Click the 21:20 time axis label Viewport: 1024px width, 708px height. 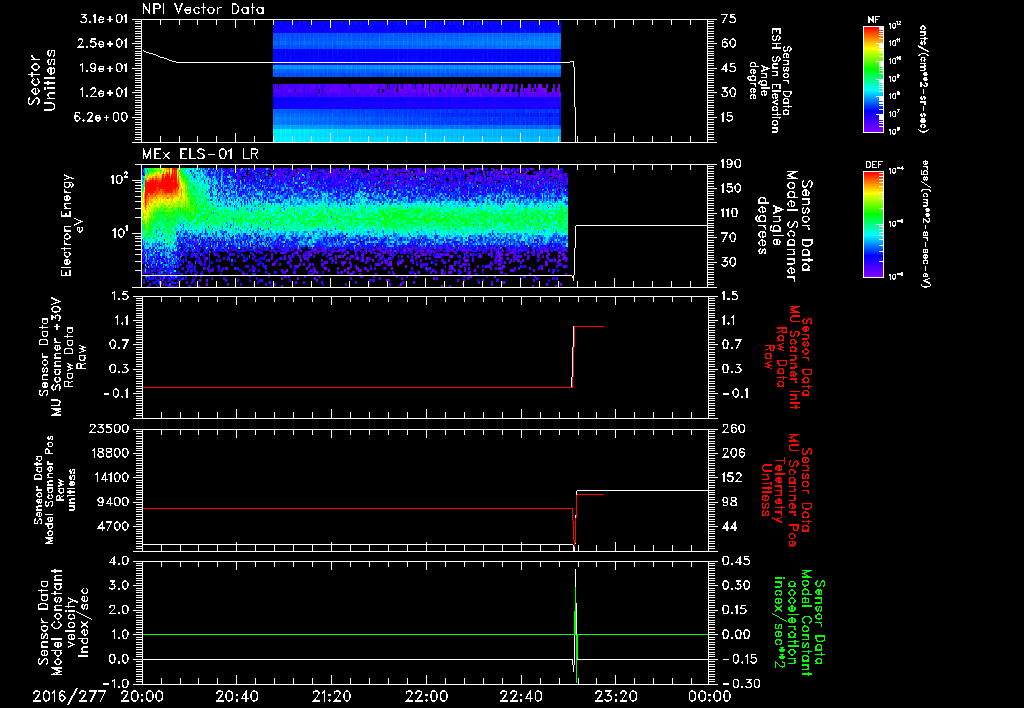[331, 696]
